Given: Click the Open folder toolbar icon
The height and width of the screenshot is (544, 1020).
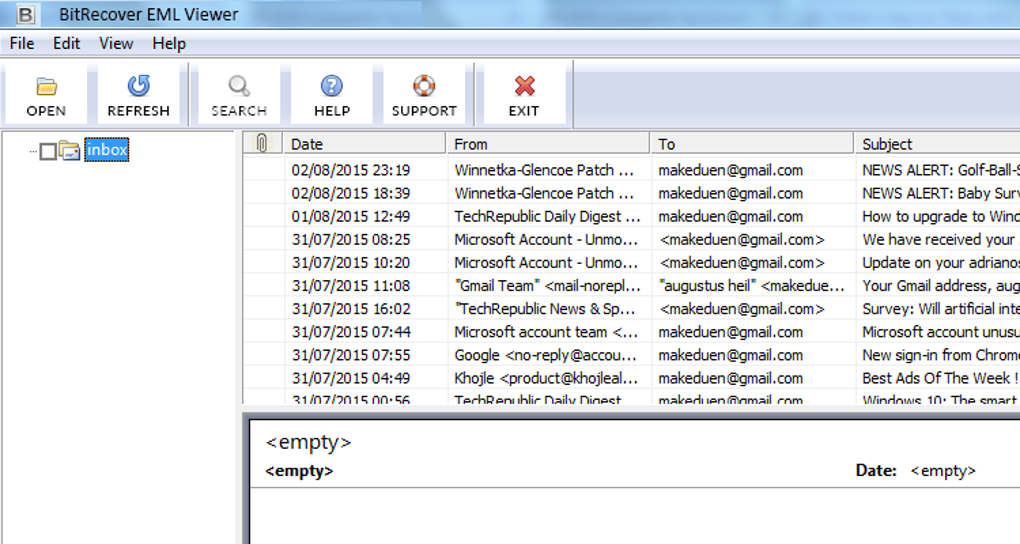Looking at the screenshot, I should [x=46, y=86].
